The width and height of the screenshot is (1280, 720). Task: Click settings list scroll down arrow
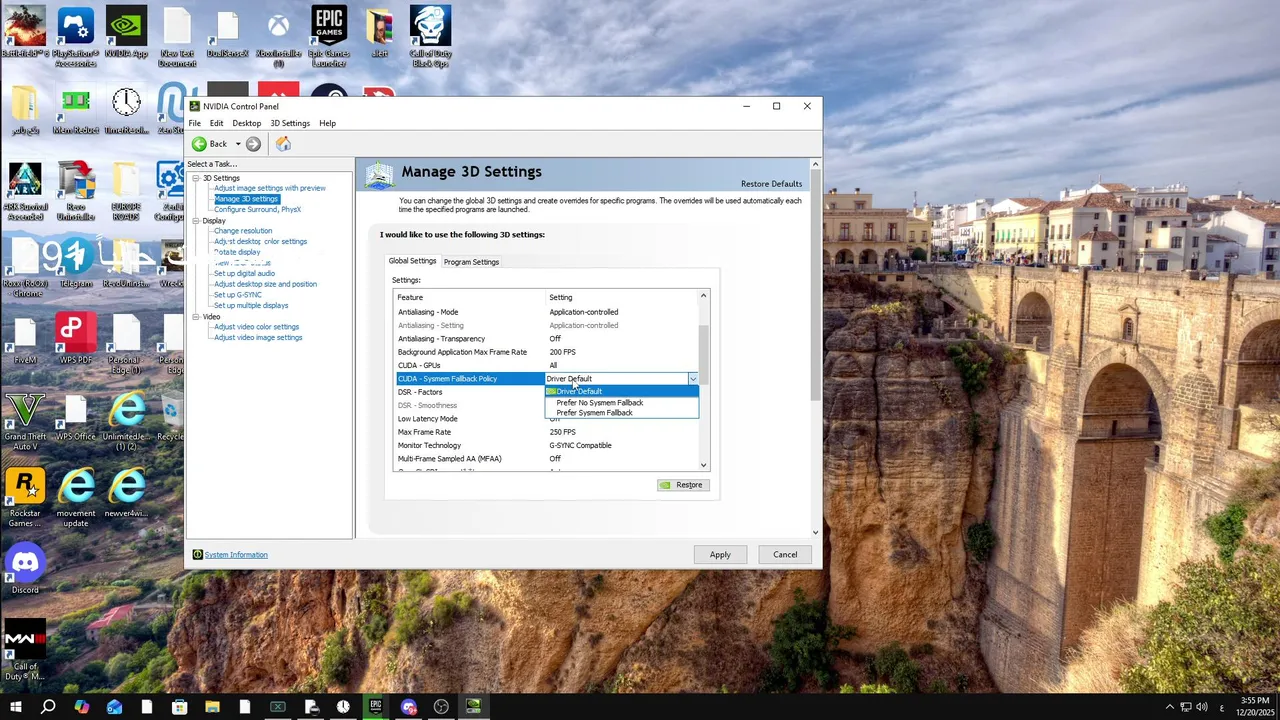(x=704, y=465)
